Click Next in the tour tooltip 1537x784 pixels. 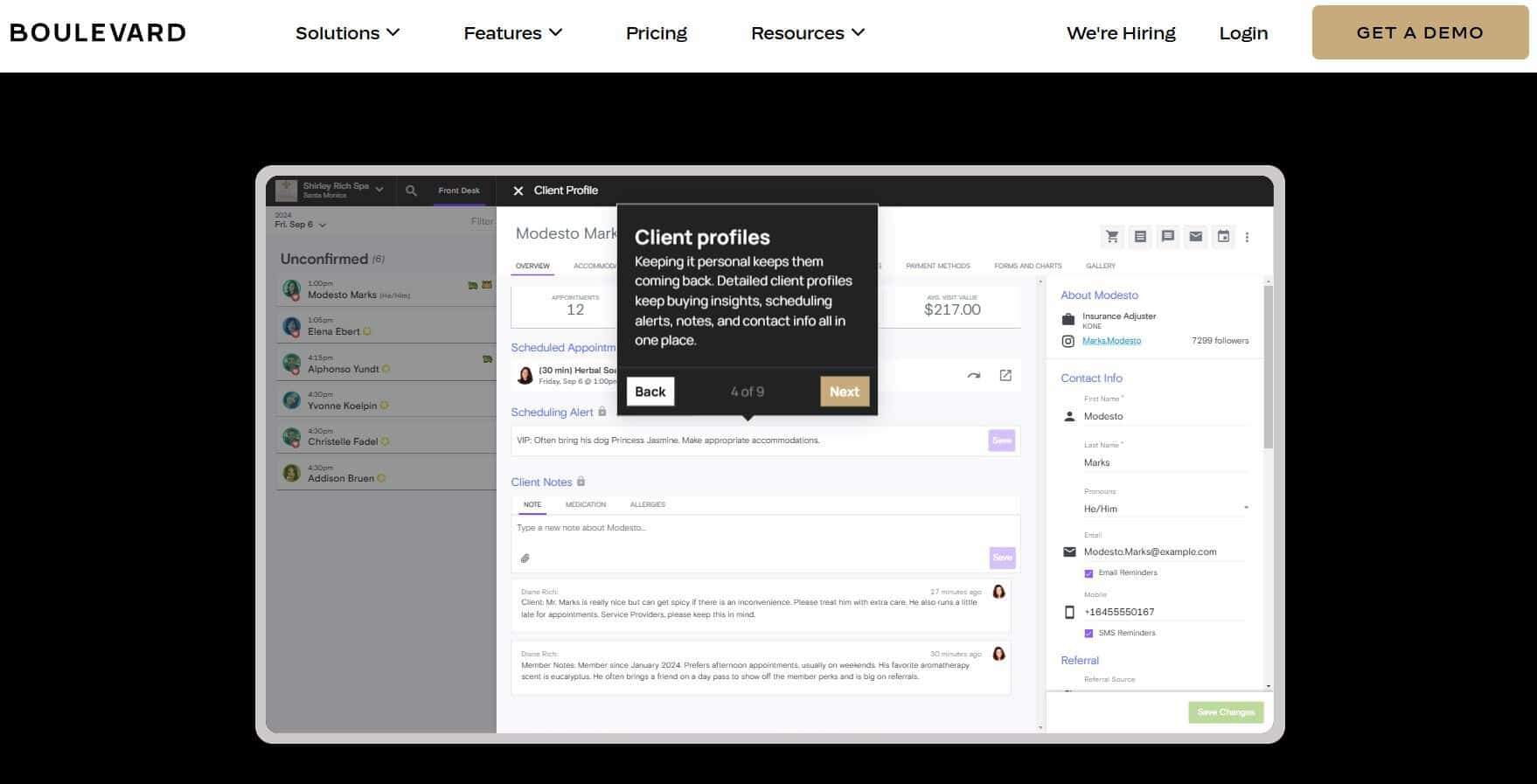point(844,392)
